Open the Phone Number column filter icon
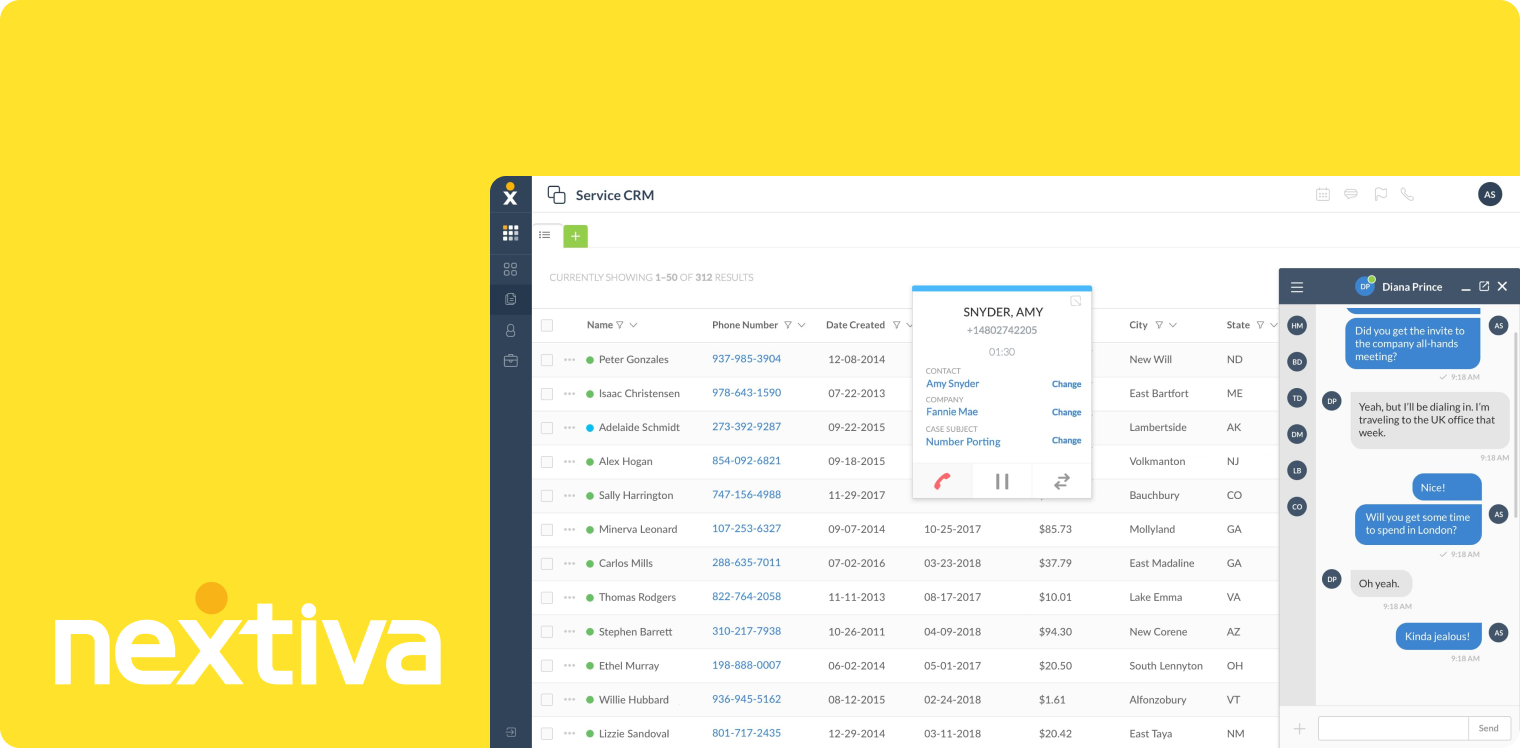The width and height of the screenshot is (1520, 748). pyautogui.click(x=788, y=325)
